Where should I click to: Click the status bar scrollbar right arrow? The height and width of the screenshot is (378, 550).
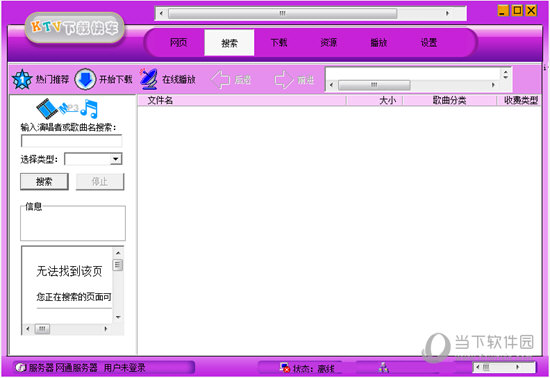point(517,367)
